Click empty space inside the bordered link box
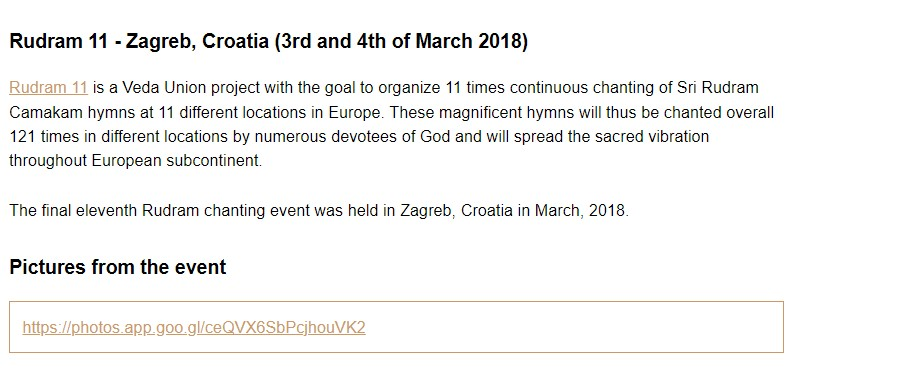 tap(573, 327)
